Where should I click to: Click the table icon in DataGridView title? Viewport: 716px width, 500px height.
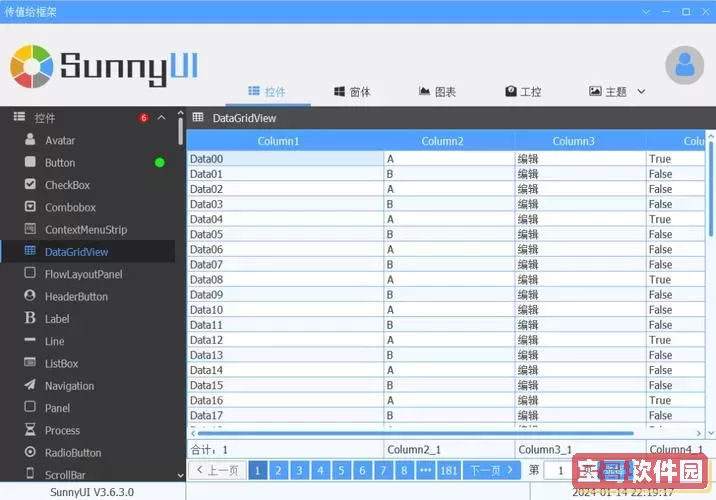(x=198, y=117)
